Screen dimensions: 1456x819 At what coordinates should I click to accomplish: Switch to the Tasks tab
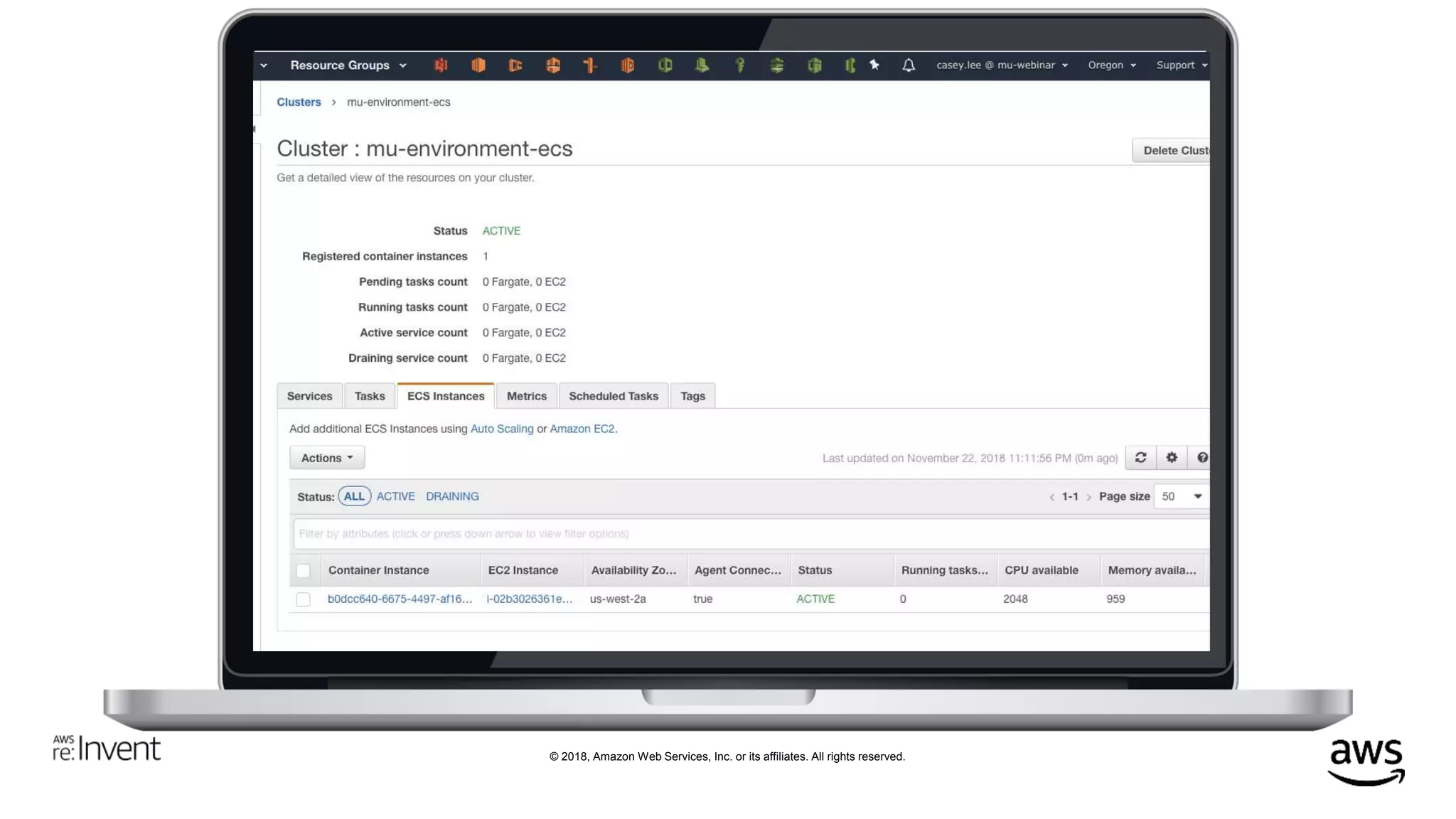pyautogui.click(x=370, y=396)
